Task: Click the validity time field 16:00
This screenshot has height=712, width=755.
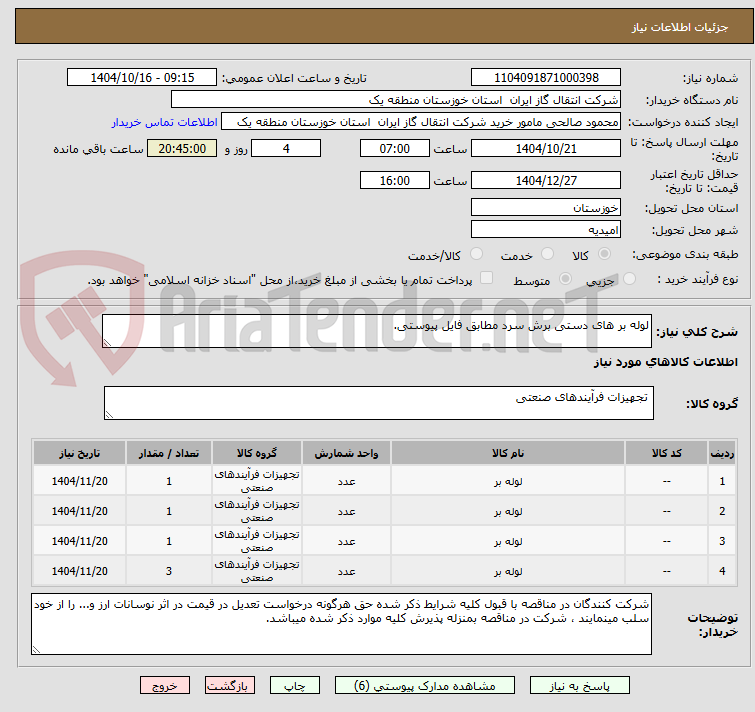Action: coord(394,181)
